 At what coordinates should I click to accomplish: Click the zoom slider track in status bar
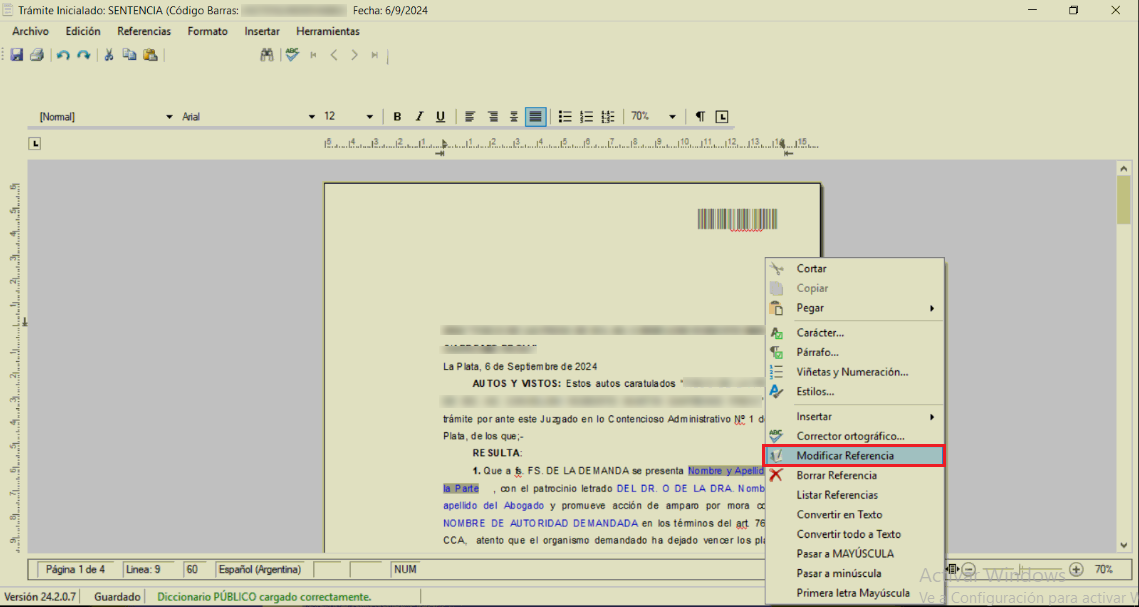1023,569
